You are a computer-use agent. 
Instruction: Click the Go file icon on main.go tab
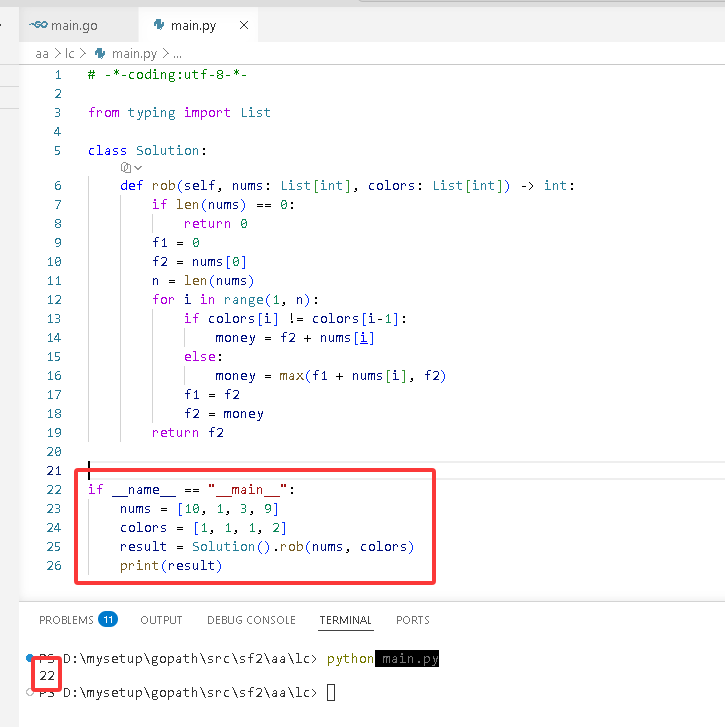tap(38, 25)
